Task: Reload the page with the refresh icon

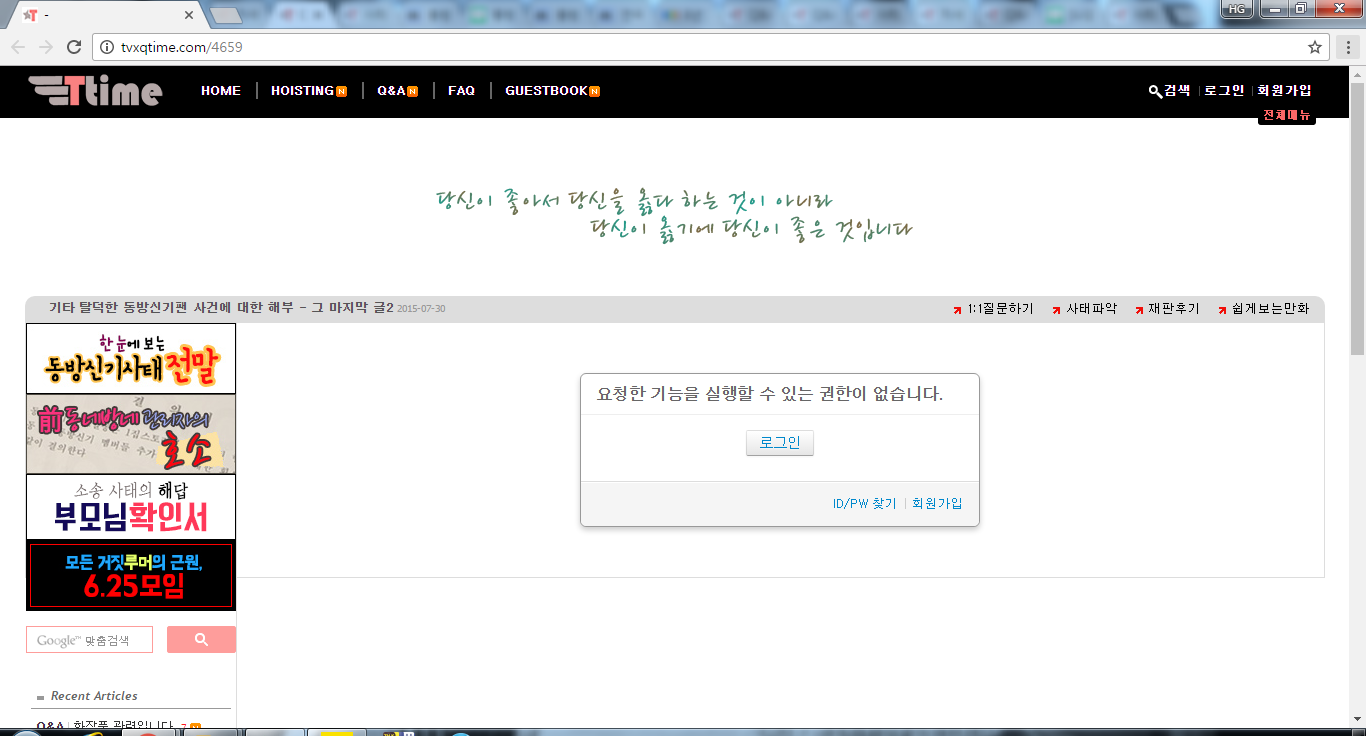Action: tap(74, 46)
